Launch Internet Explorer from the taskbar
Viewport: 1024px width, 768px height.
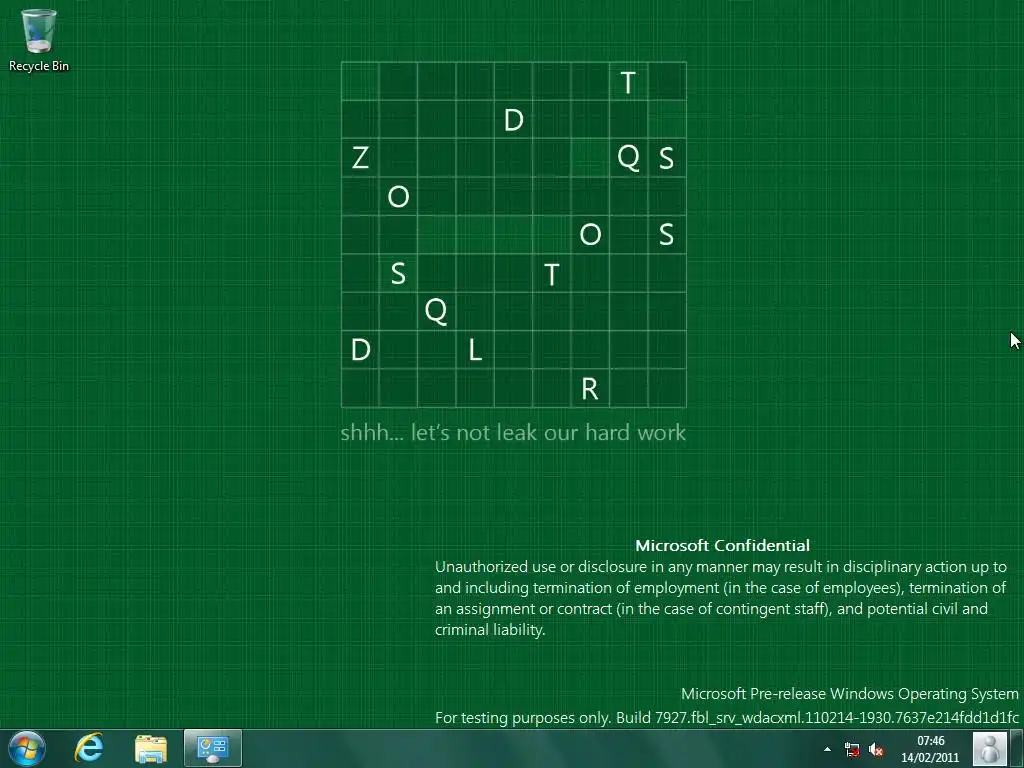tap(89, 748)
